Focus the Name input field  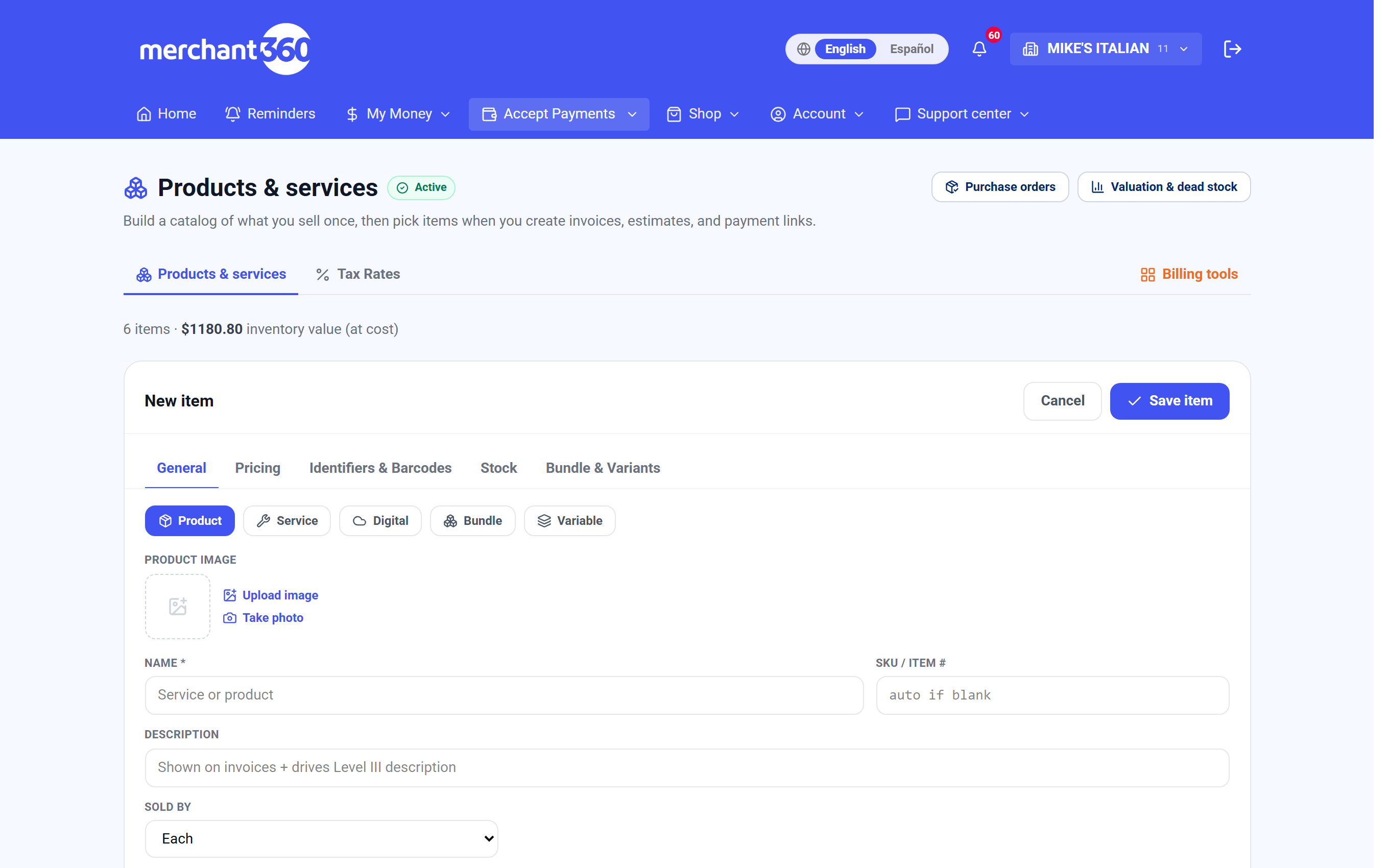click(x=505, y=695)
